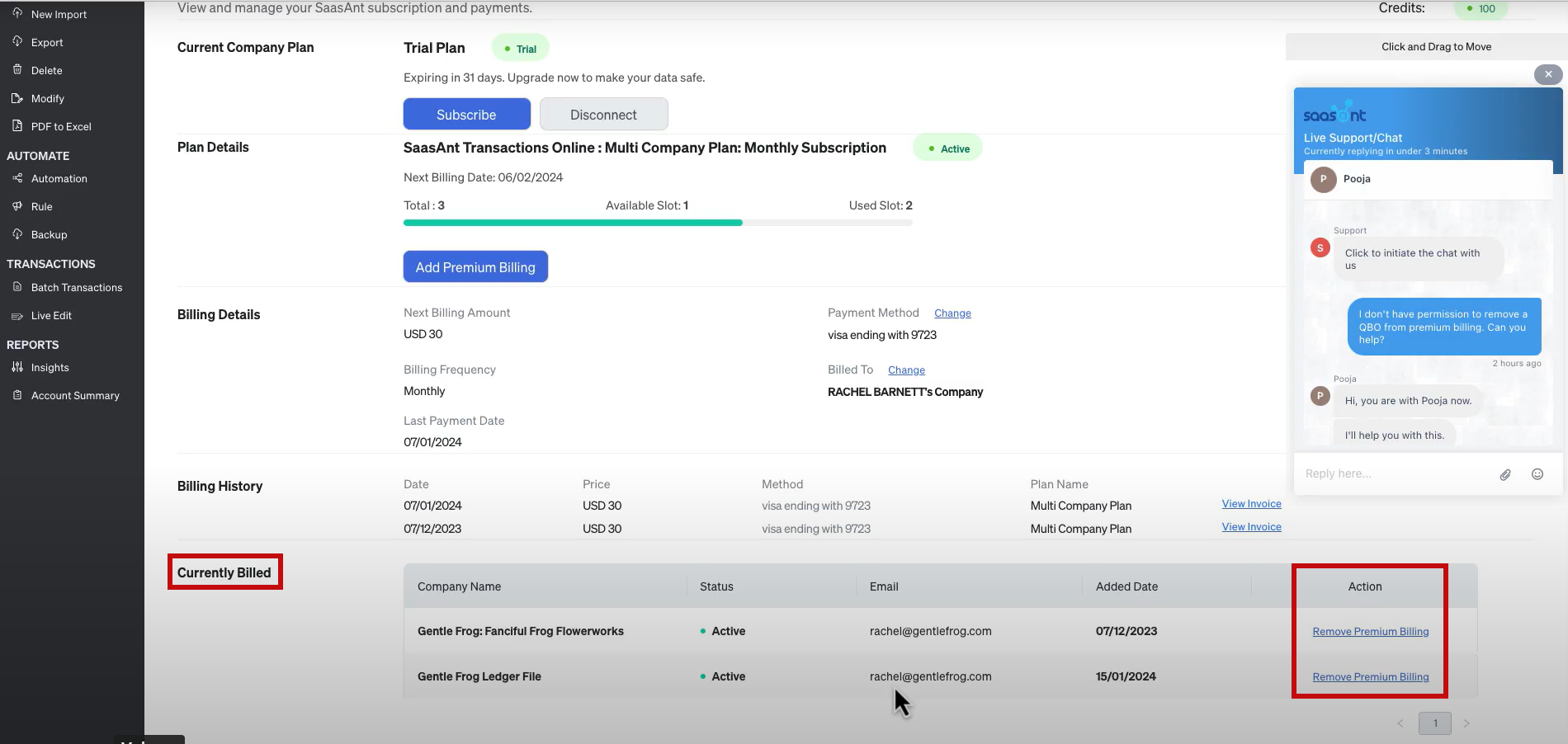Click the slot usage progress bar
1568x744 pixels.
click(658, 223)
